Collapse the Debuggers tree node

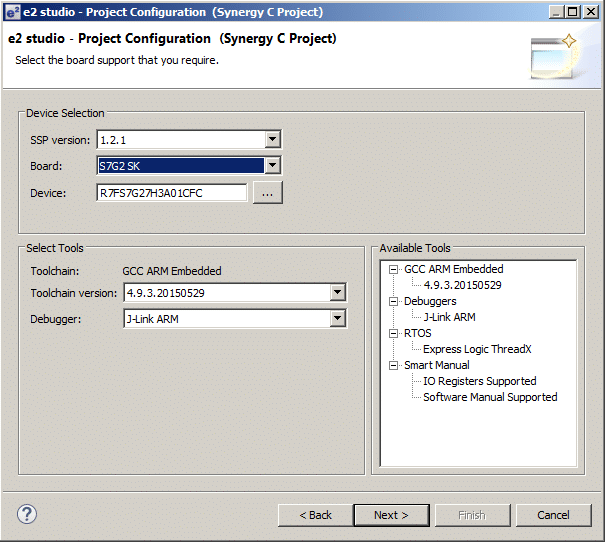pyautogui.click(x=394, y=302)
